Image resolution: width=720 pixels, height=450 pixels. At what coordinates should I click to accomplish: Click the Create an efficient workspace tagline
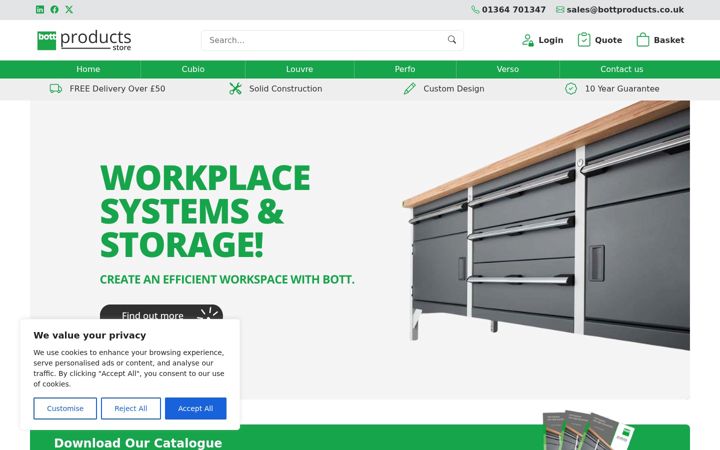point(227,279)
